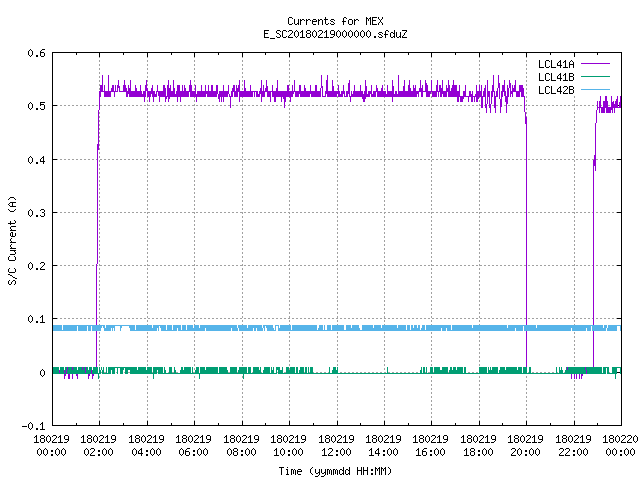This screenshot has width=640, height=480.
Task: Click the chart title 'Currents for MEX'
Action: (335, 21)
